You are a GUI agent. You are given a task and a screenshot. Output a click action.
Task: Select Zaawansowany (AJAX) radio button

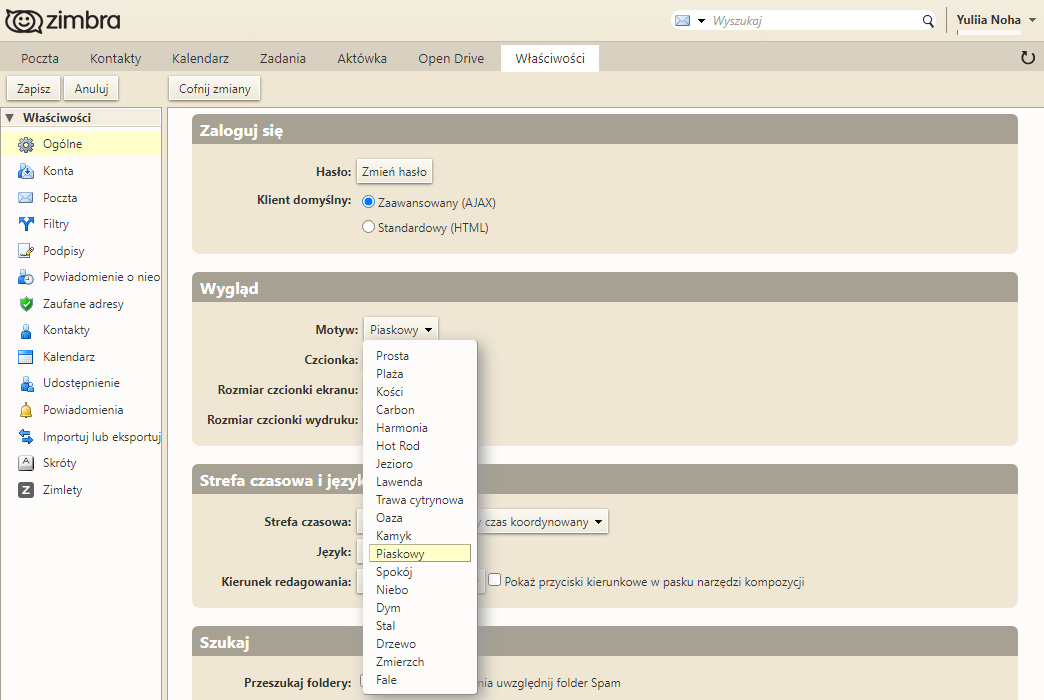click(x=368, y=202)
